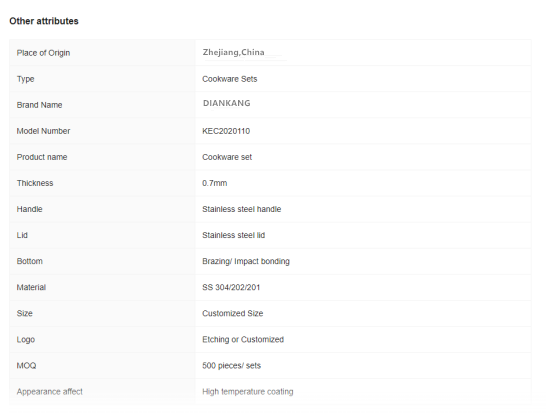Image resolution: width=554 pixels, height=417 pixels.
Task: Click the Zhejiang, China value
Action: pyautogui.click(x=233, y=52)
